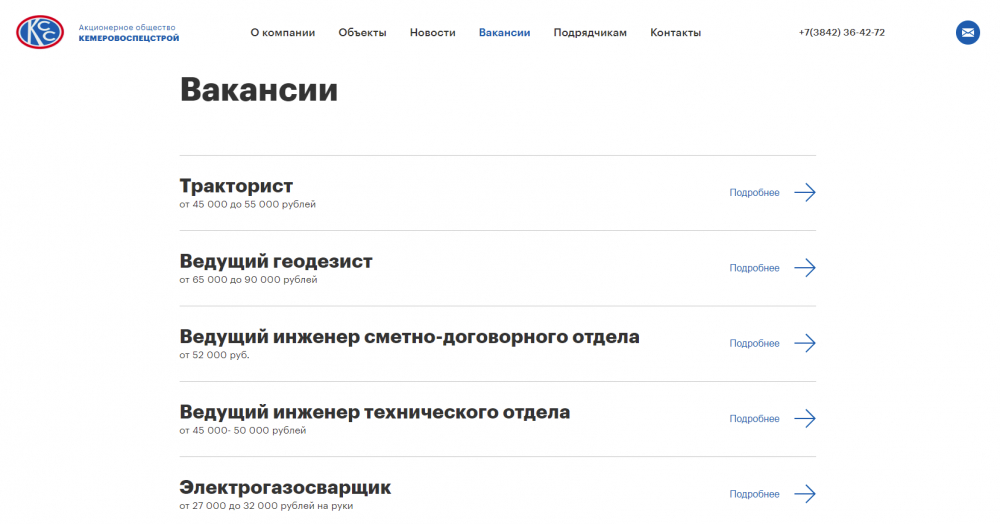This screenshot has height=524, width=1000.
Task: Open the blue envelope mail icon
Action: [x=967, y=33]
